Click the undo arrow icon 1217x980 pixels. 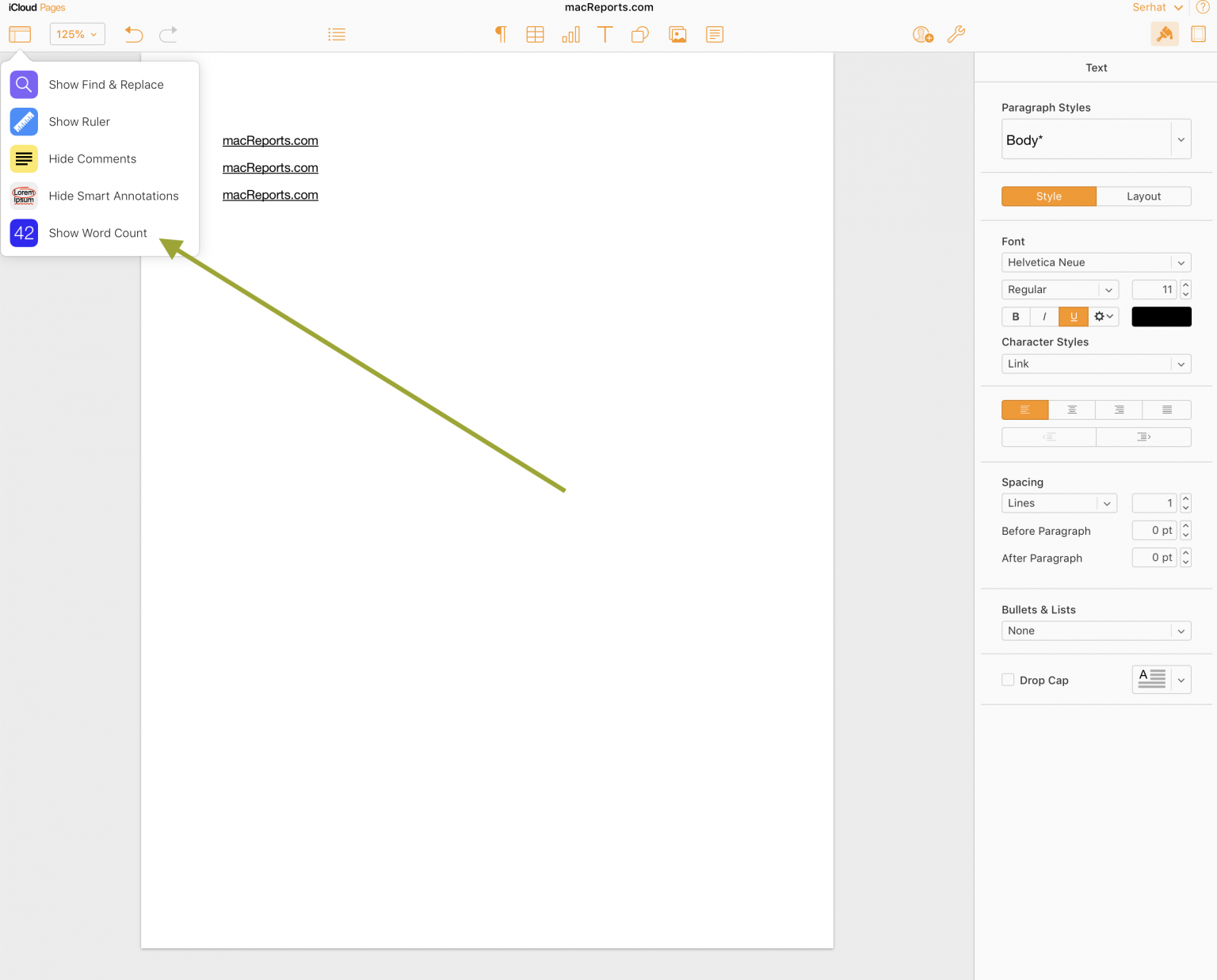pyautogui.click(x=134, y=34)
